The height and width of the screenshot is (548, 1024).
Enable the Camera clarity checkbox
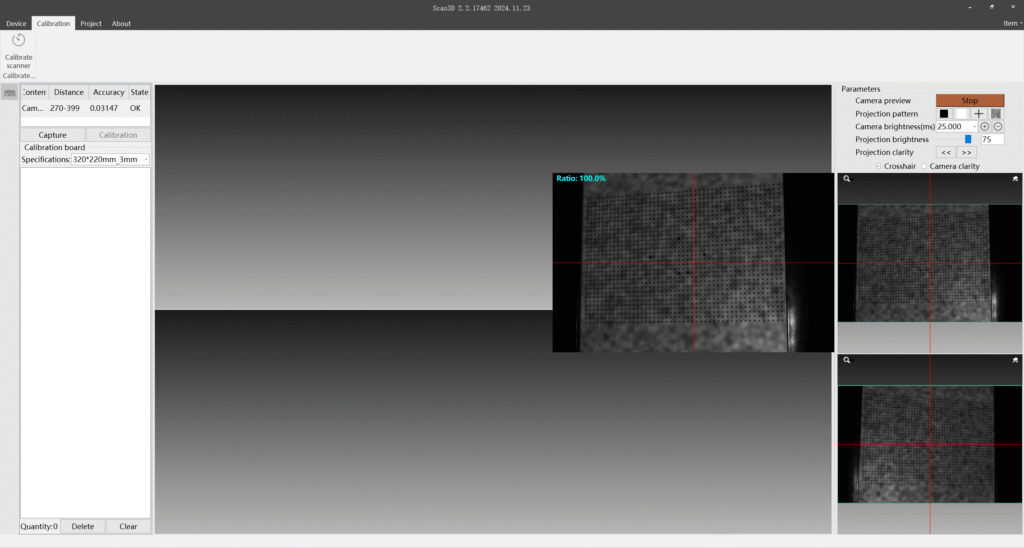point(925,166)
